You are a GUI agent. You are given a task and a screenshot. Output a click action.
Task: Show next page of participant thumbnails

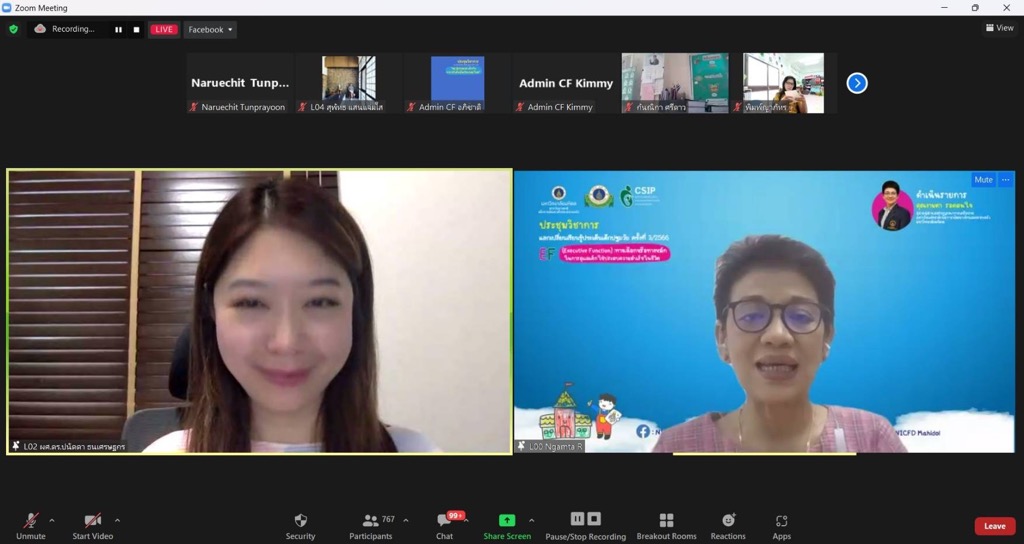click(x=857, y=83)
